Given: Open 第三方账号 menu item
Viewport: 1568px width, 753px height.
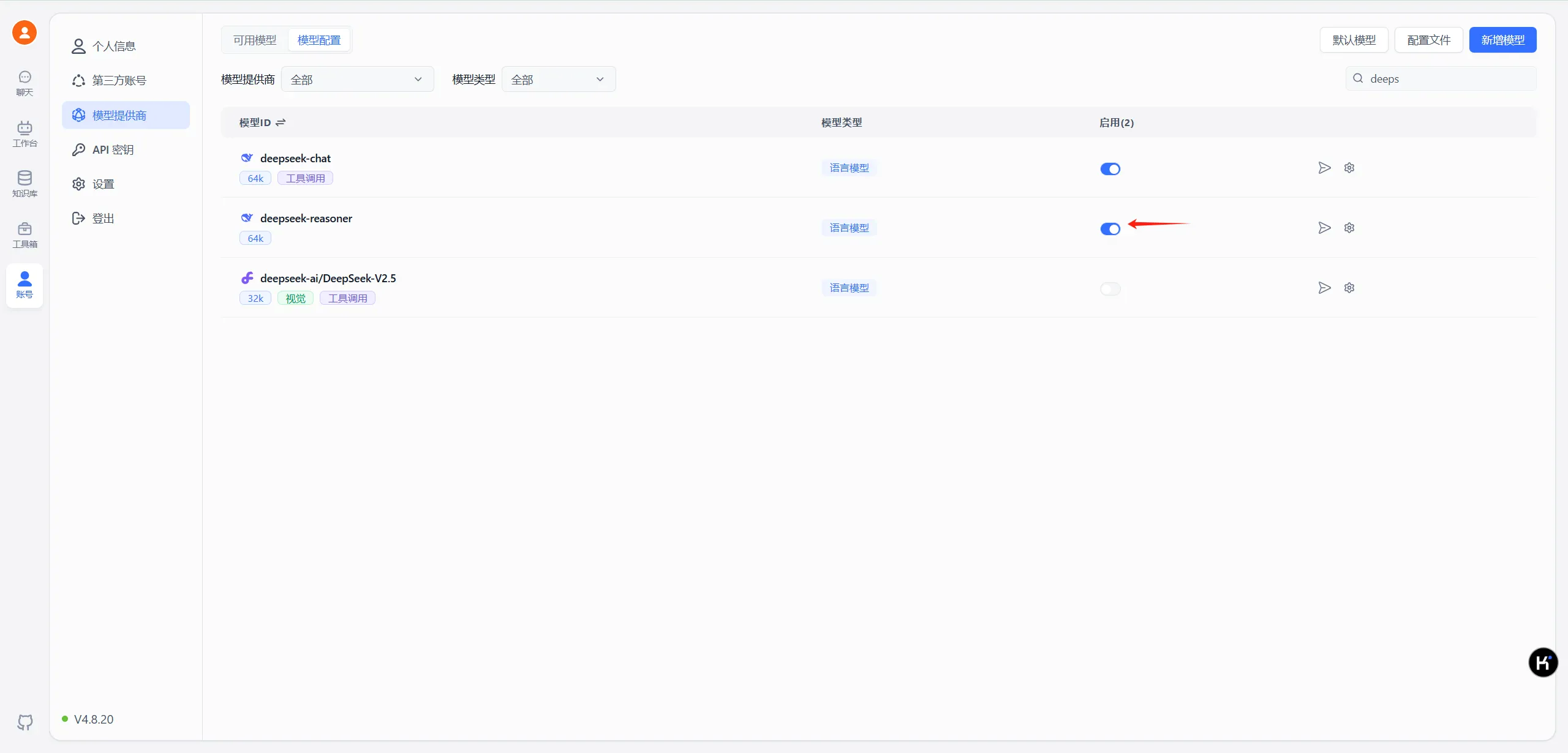Looking at the screenshot, I should click(x=126, y=80).
